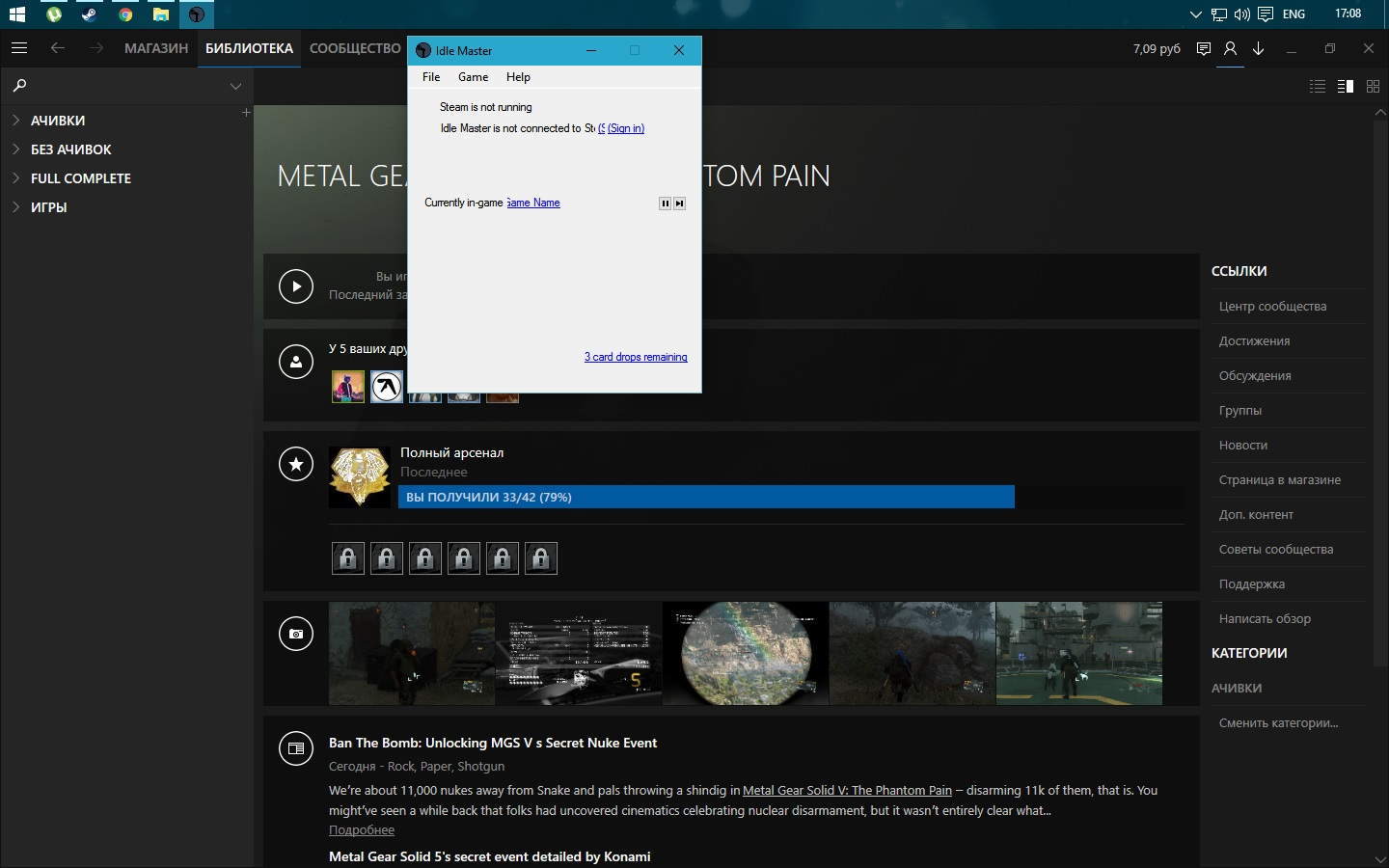Go forward in Steam navigation
1389x868 pixels.
[x=95, y=48]
